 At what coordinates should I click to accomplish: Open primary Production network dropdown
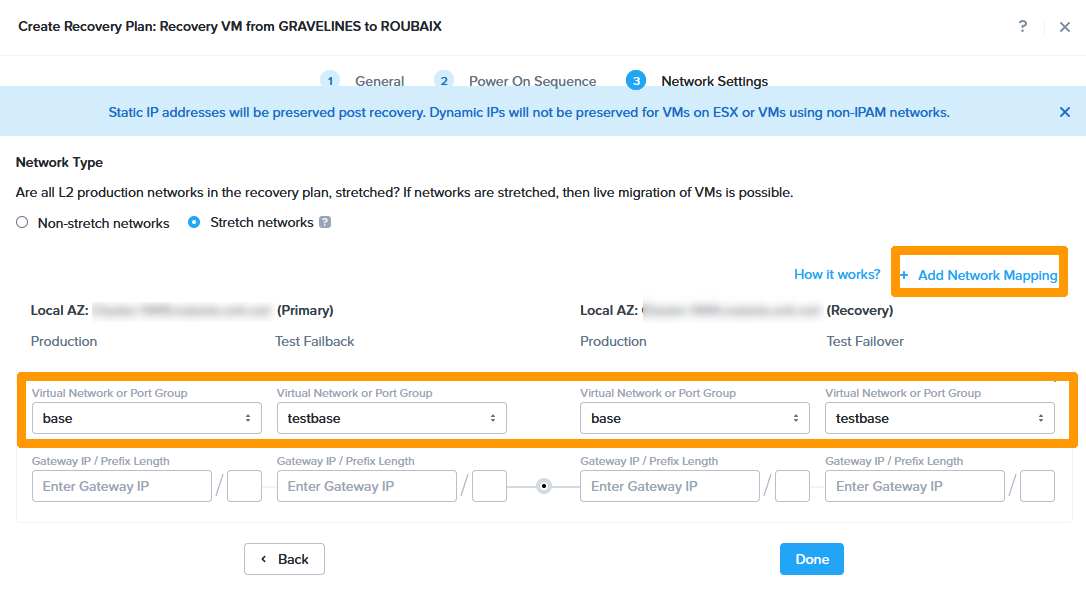tap(147, 418)
